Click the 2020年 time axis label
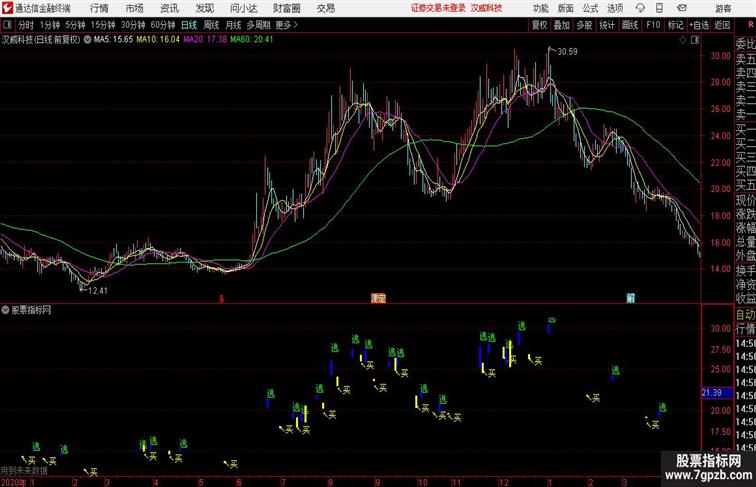 (14, 482)
